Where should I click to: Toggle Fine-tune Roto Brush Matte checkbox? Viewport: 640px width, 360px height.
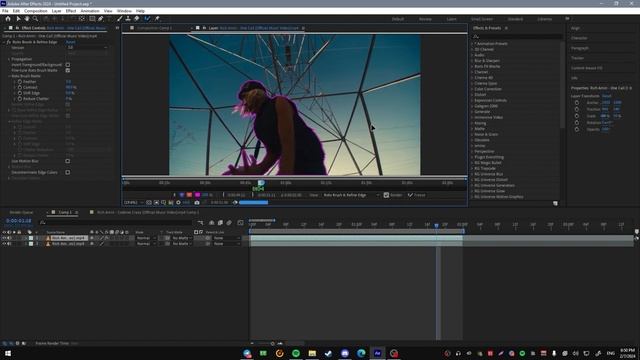point(68,71)
